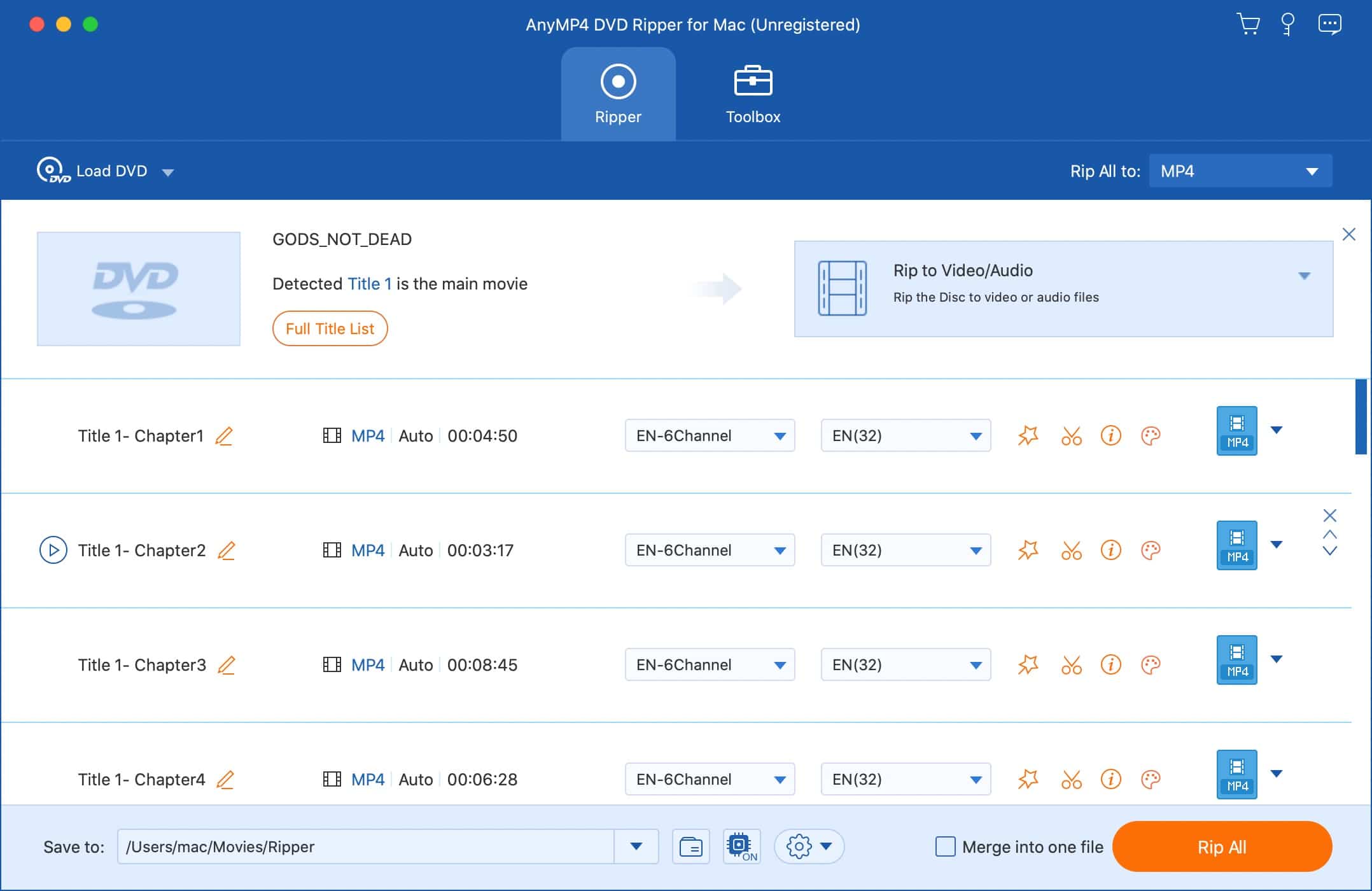Image resolution: width=1372 pixels, height=891 pixels.
Task: Expand the Rip to Video/Audio mode selector
Action: coord(1304,276)
